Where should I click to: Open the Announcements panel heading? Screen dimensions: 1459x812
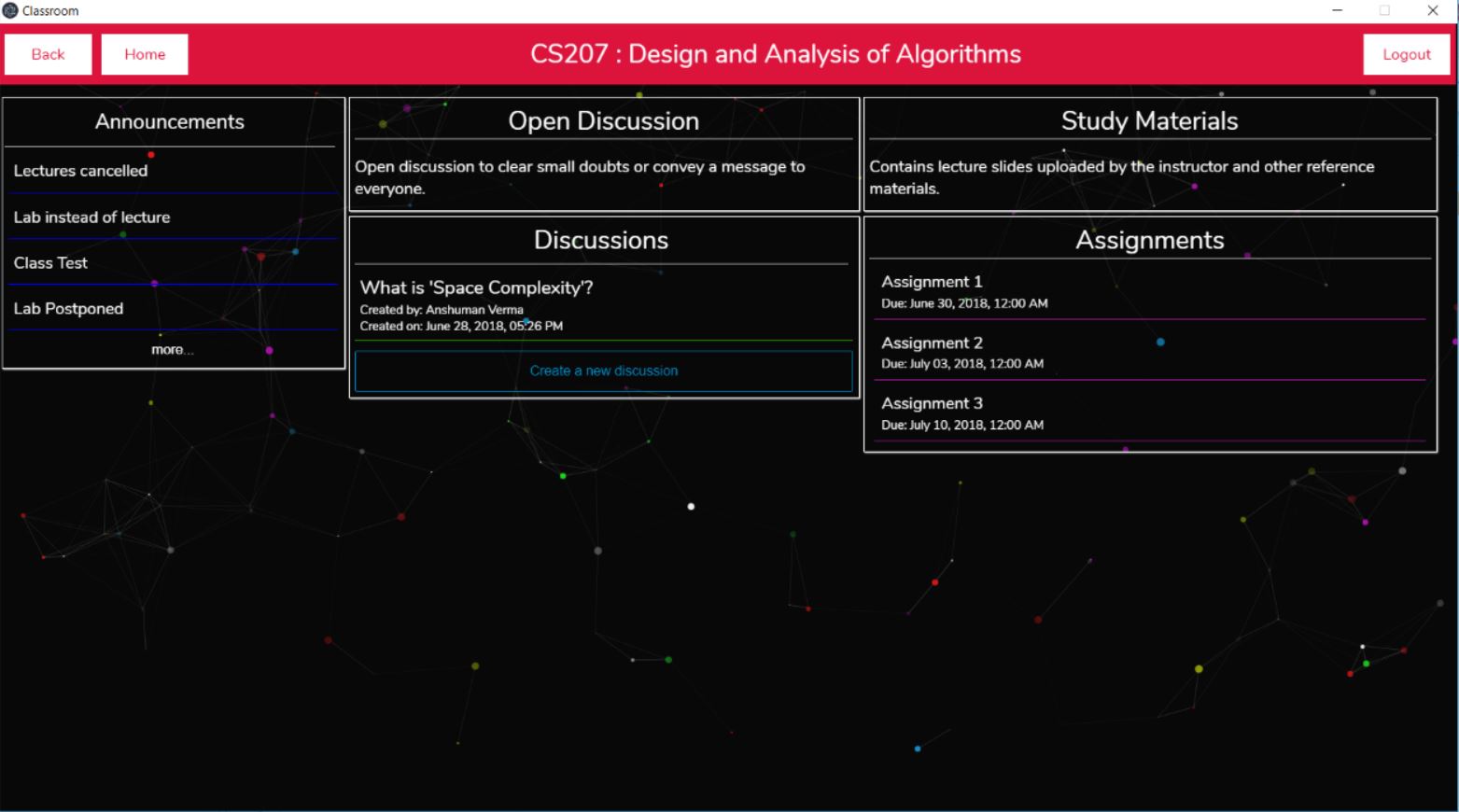[170, 121]
